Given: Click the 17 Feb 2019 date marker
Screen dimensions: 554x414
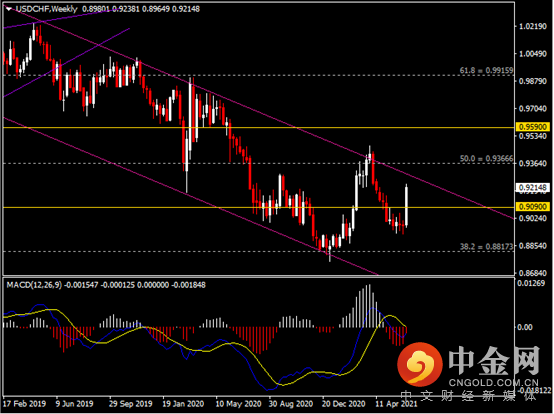Looking at the screenshot, I should point(24,403).
